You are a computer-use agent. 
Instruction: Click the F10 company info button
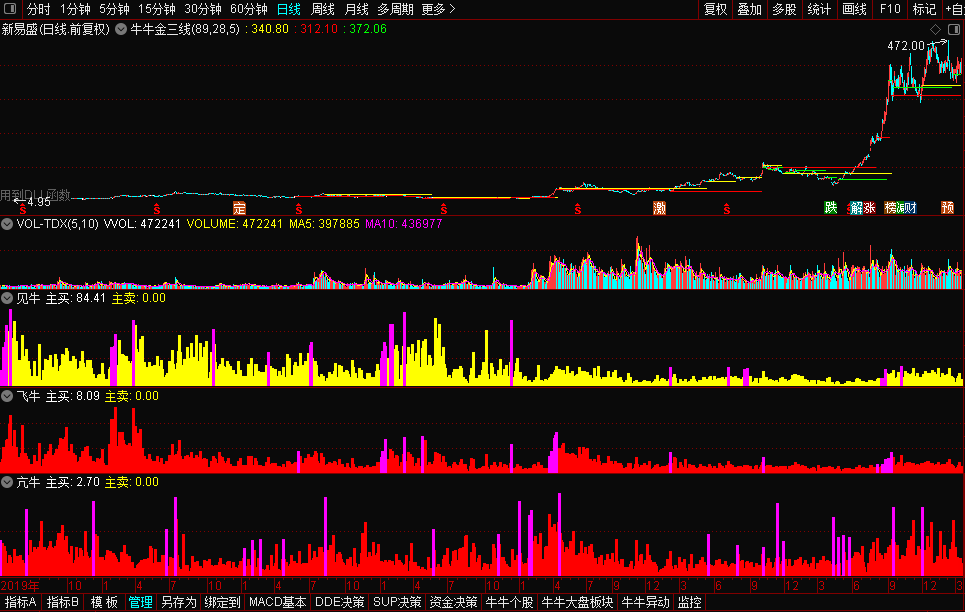890,9
